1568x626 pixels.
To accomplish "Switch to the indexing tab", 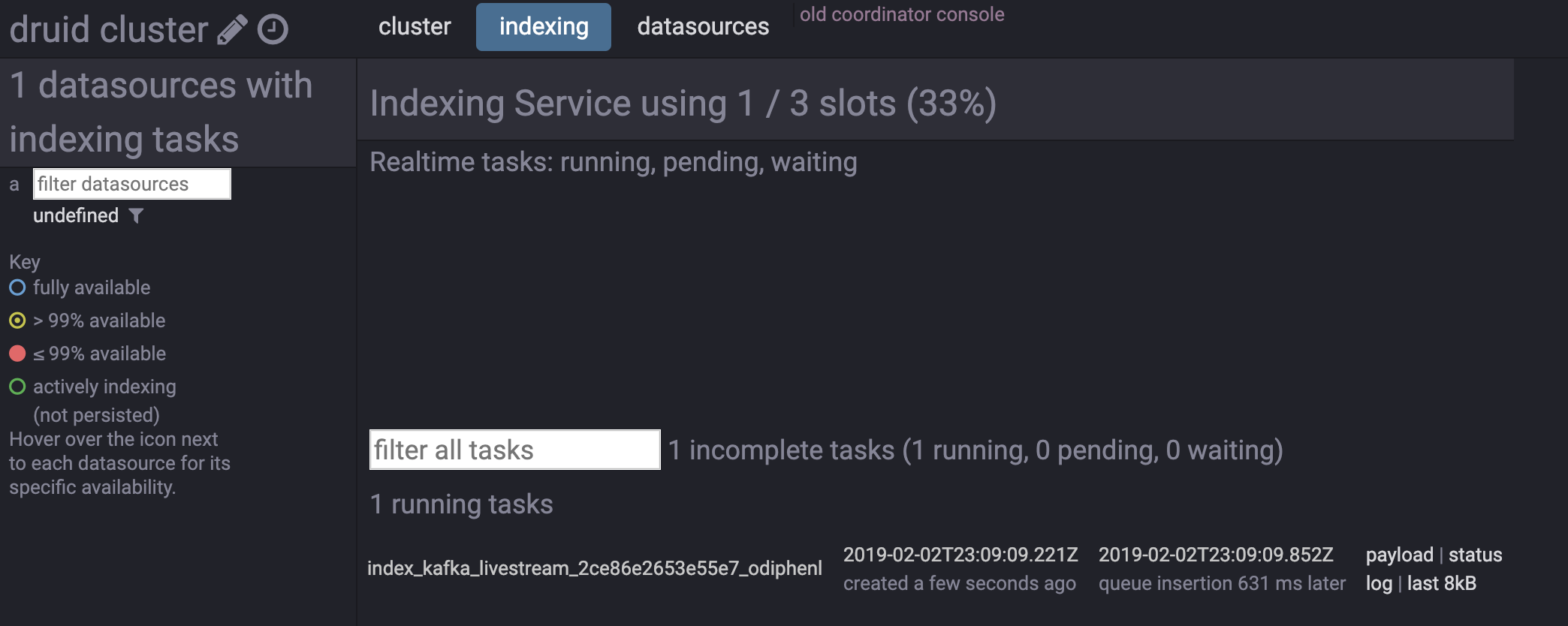I will point(544,27).
